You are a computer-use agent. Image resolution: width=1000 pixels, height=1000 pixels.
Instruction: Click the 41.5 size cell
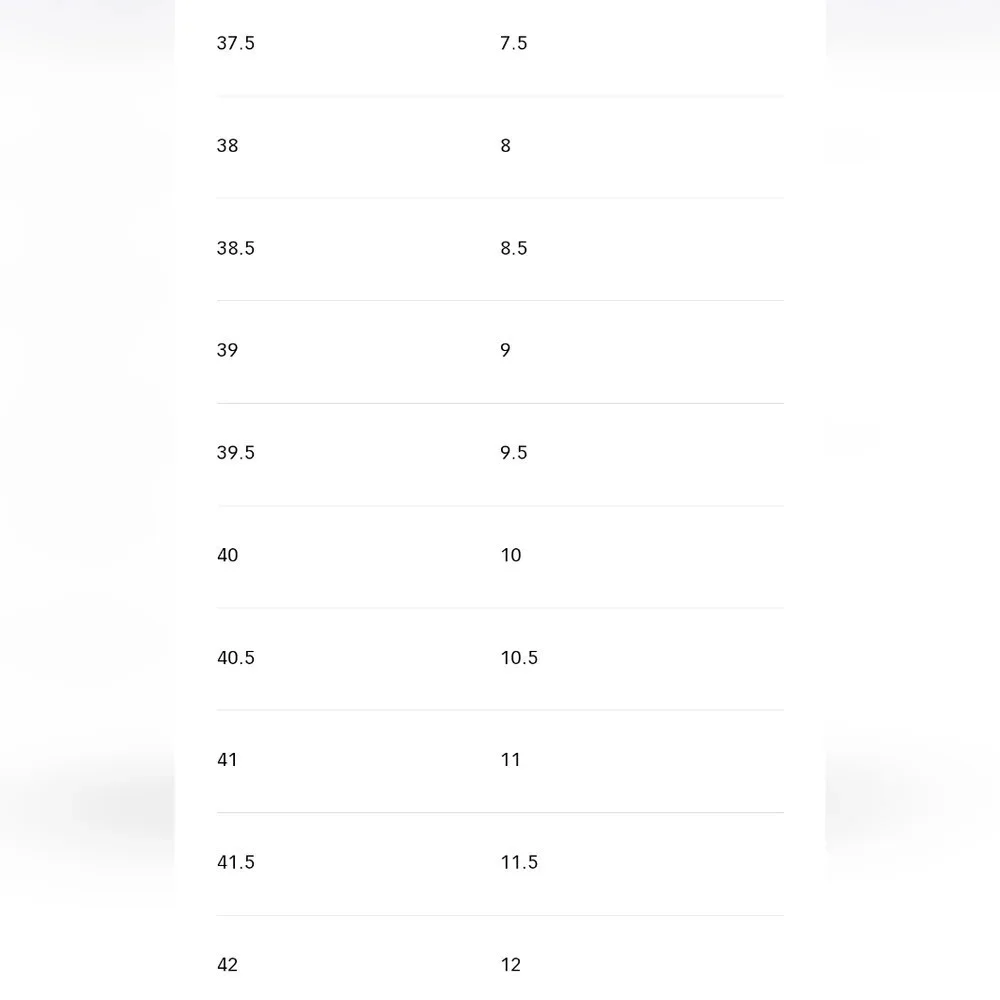pyautogui.click(x=236, y=862)
